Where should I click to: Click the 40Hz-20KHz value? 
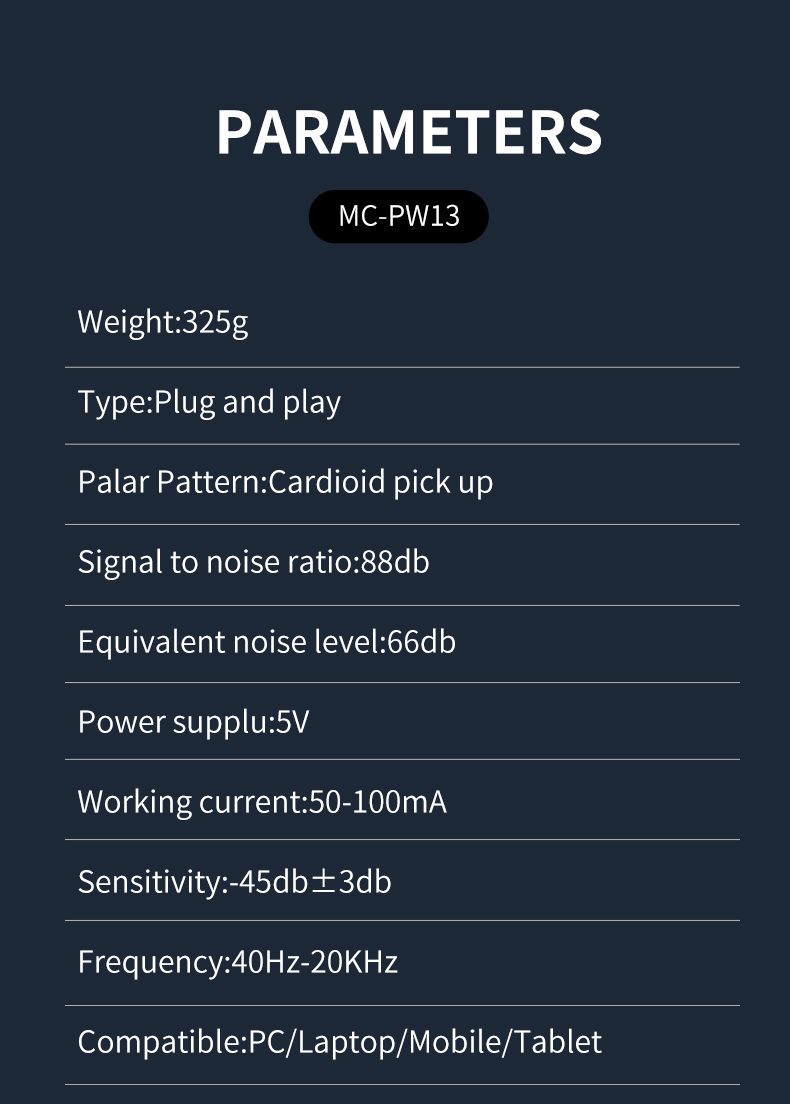click(314, 962)
